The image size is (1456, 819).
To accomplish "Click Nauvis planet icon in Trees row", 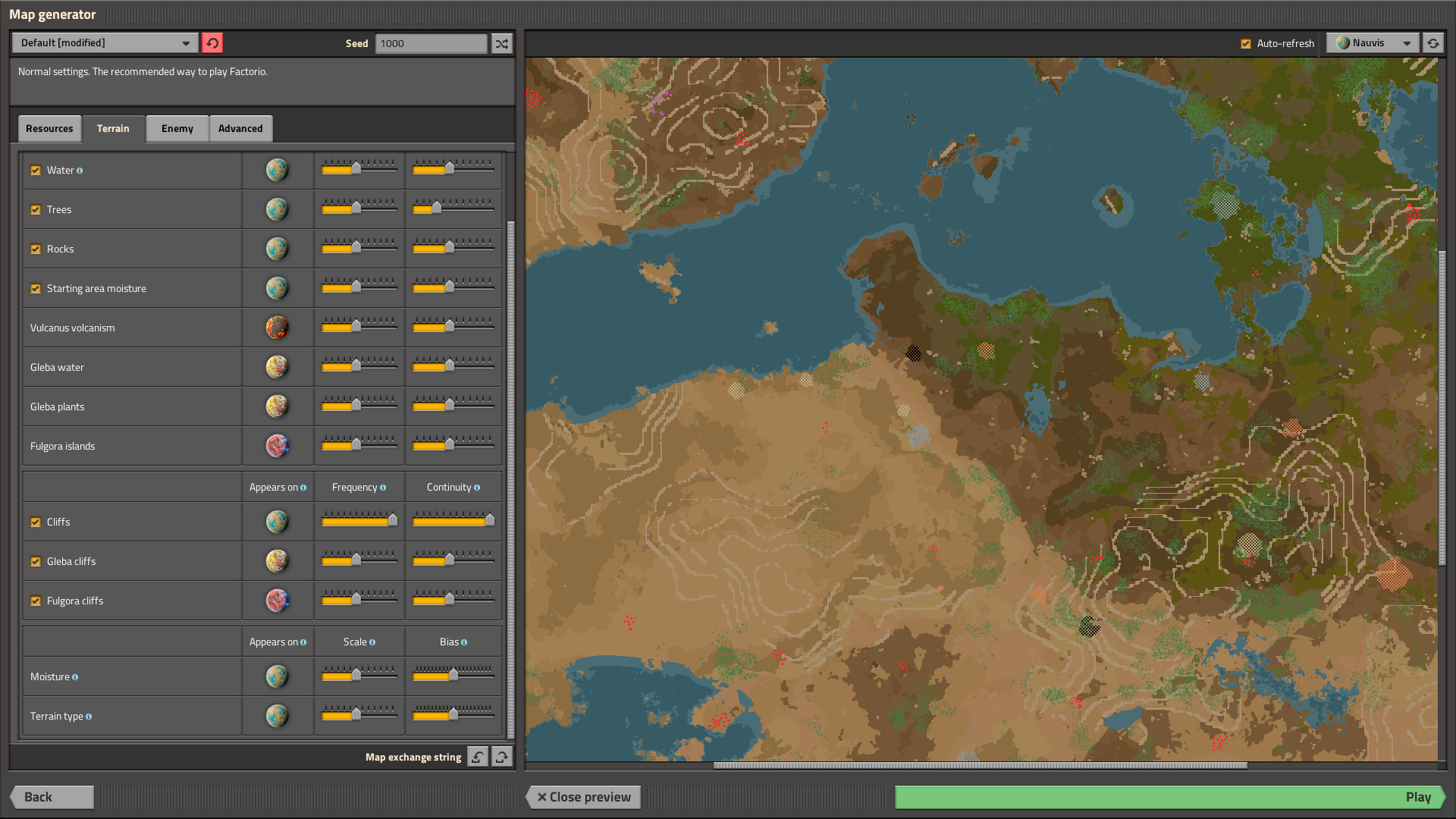I will click(x=277, y=209).
